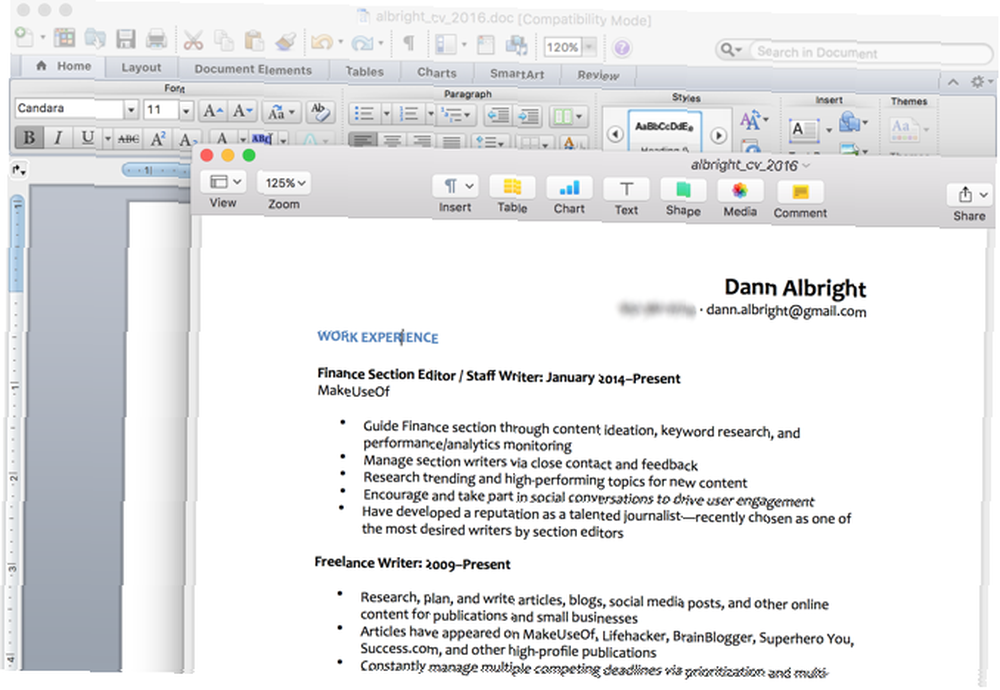
Task: Open the SmartArt ribbon tab
Action: (x=517, y=74)
